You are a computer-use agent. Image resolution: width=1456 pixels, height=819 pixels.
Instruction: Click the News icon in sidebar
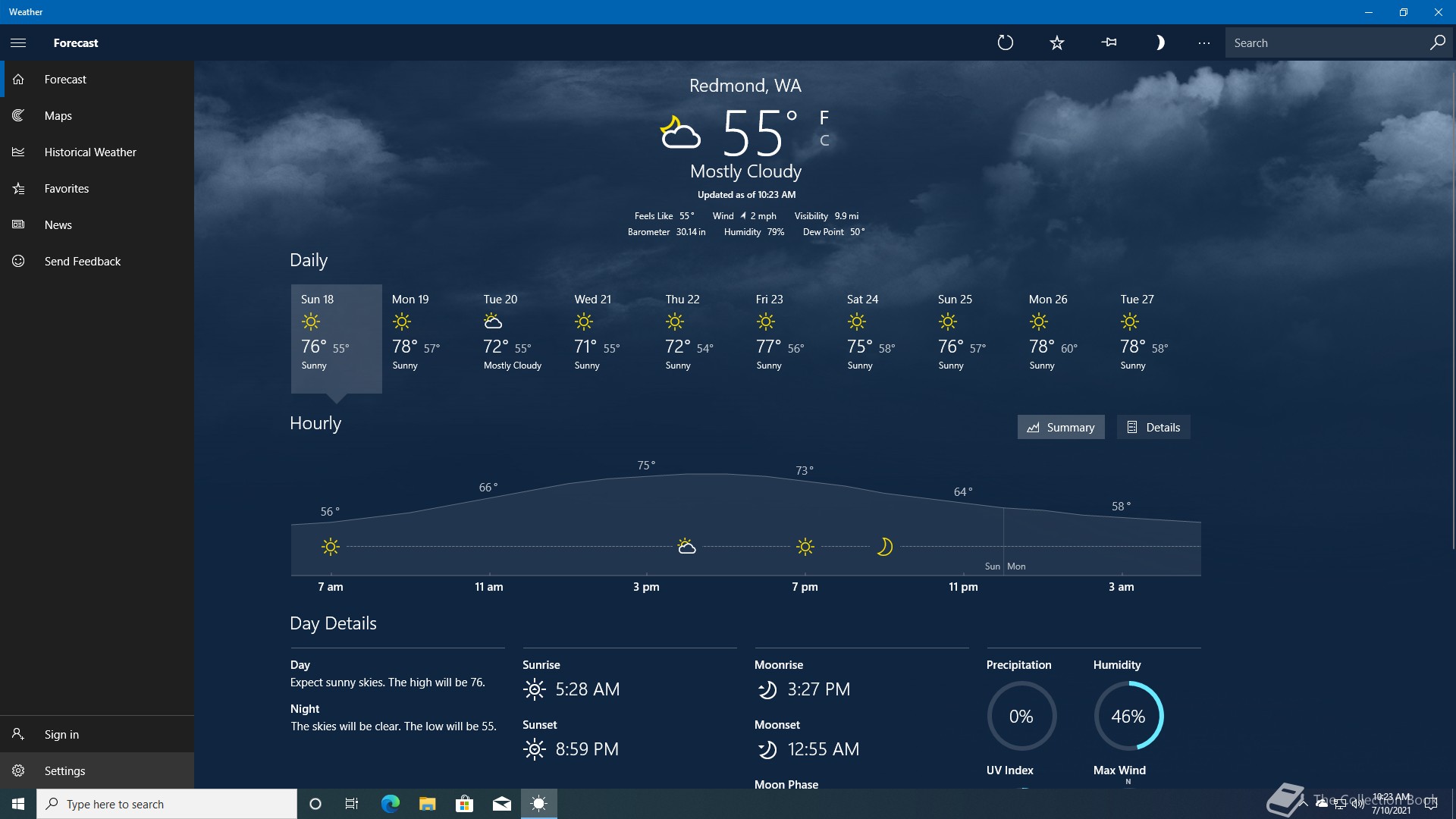18,224
